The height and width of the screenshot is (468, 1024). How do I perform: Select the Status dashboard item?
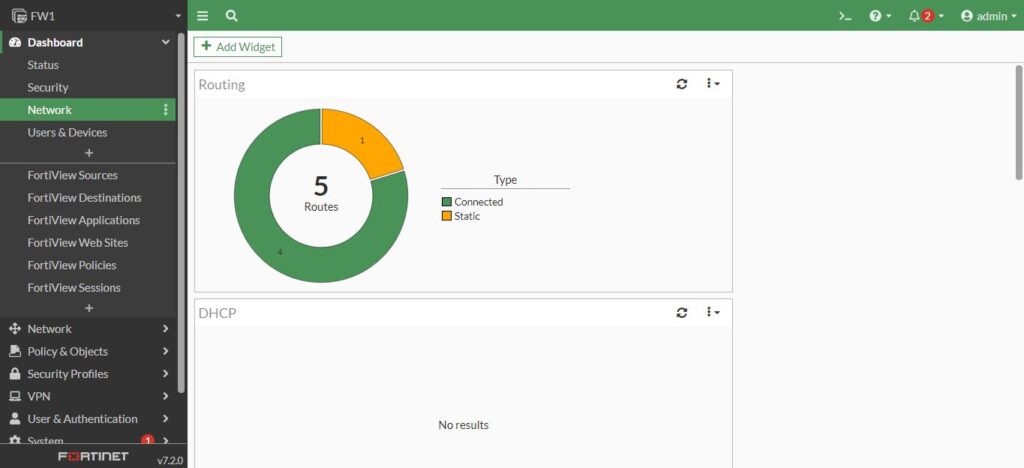(43, 65)
